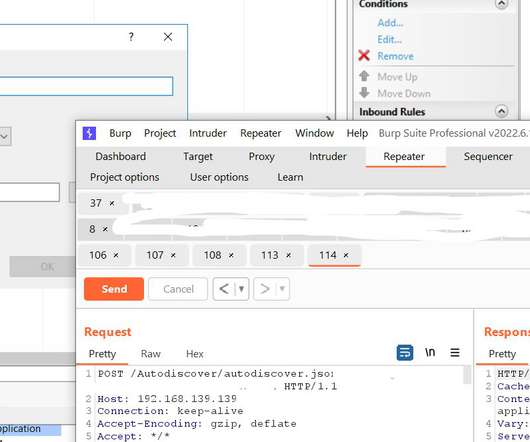Open the Window menu
The width and height of the screenshot is (530, 442).
pyautogui.click(x=314, y=133)
